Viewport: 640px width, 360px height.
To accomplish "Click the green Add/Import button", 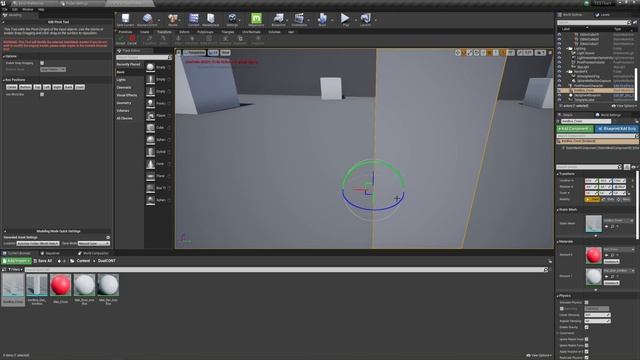I will coord(16,261).
